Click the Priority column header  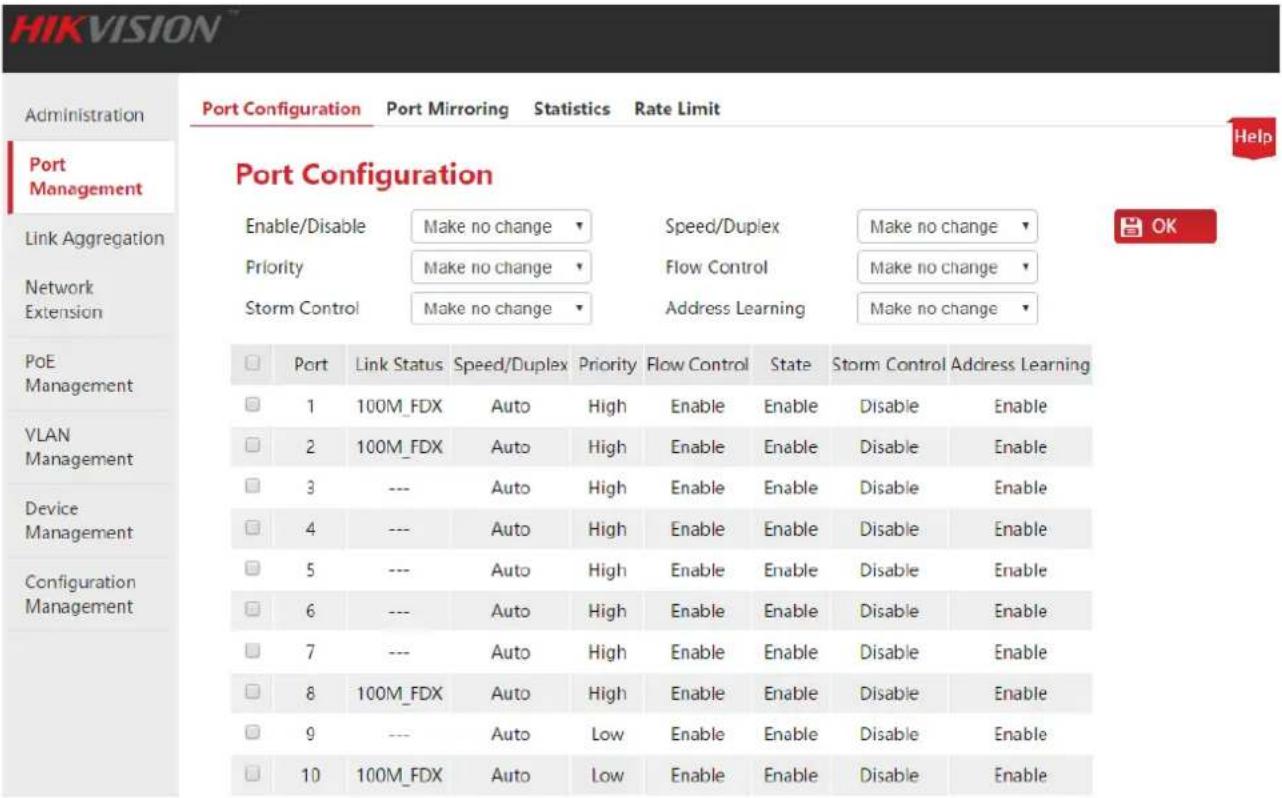(x=607, y=365)
